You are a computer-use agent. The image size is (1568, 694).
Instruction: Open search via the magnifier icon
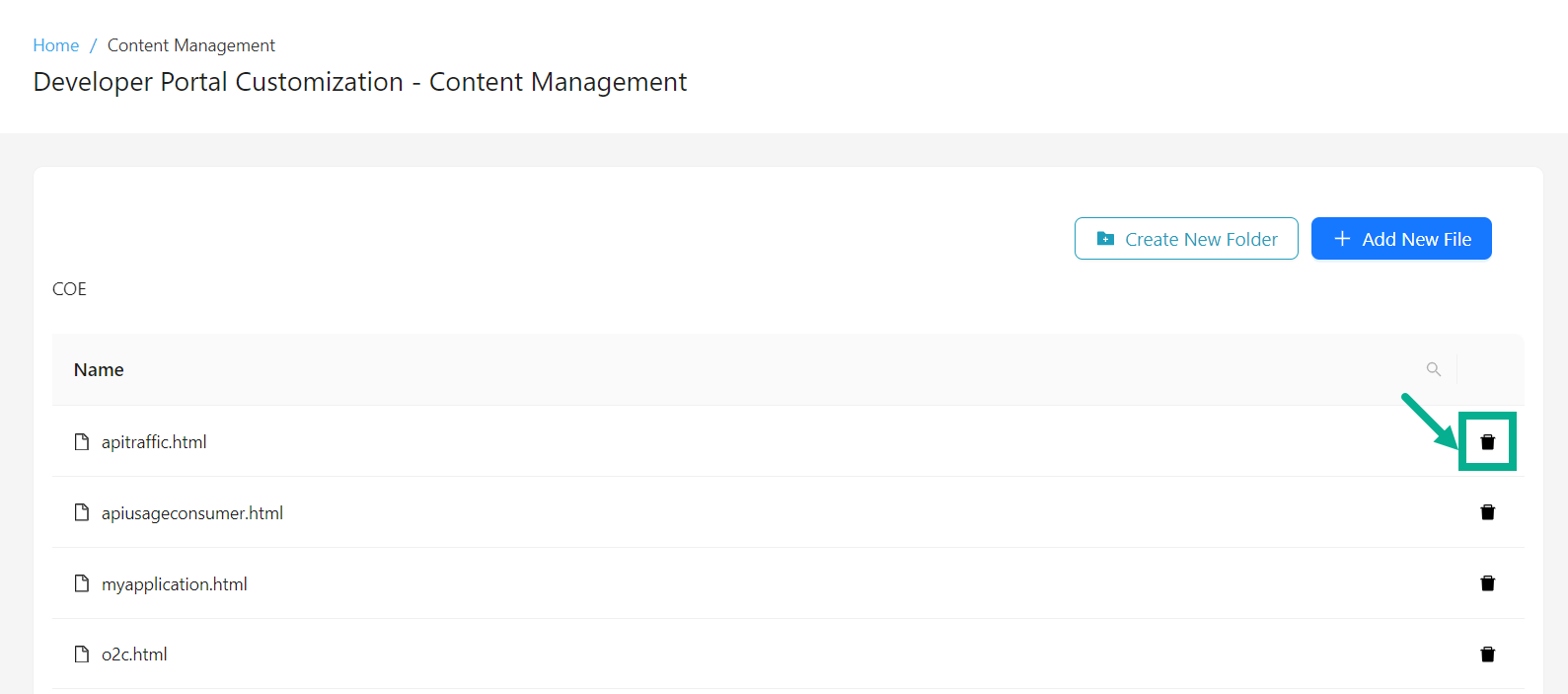pyautogui.click(x=1433, y=368)
